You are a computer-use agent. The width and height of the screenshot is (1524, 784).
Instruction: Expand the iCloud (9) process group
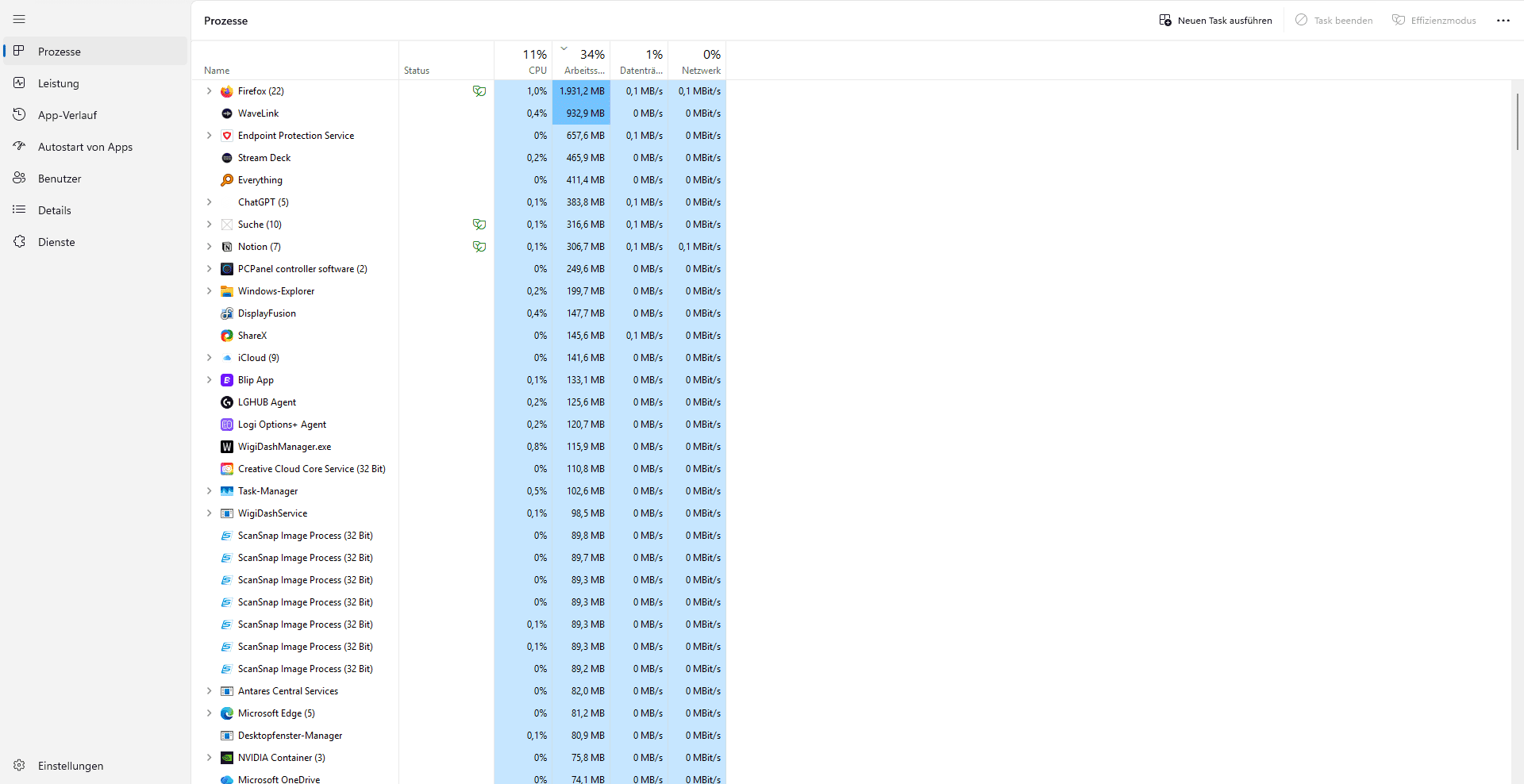pos(210,358)
